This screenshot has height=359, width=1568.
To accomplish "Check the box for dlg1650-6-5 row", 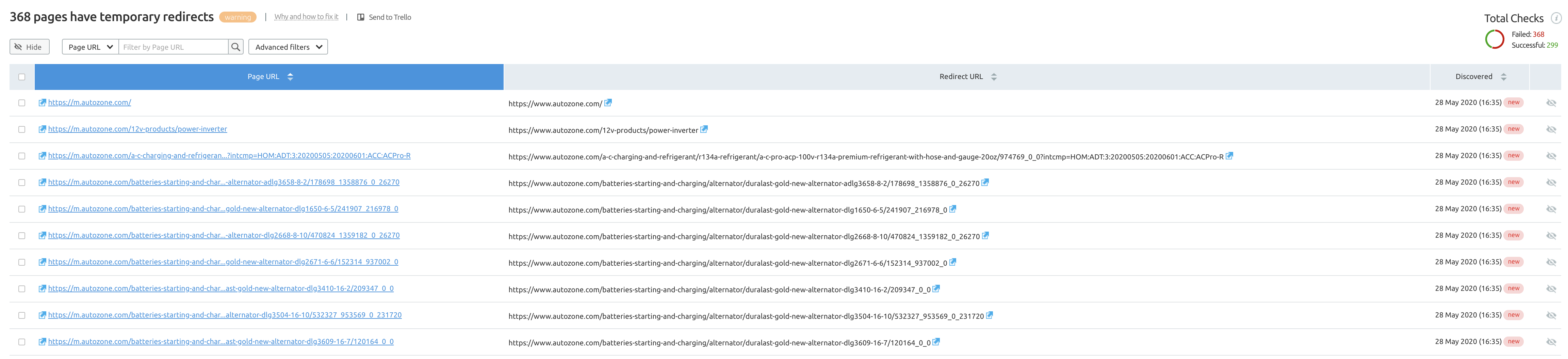I will tap(22, 209).
